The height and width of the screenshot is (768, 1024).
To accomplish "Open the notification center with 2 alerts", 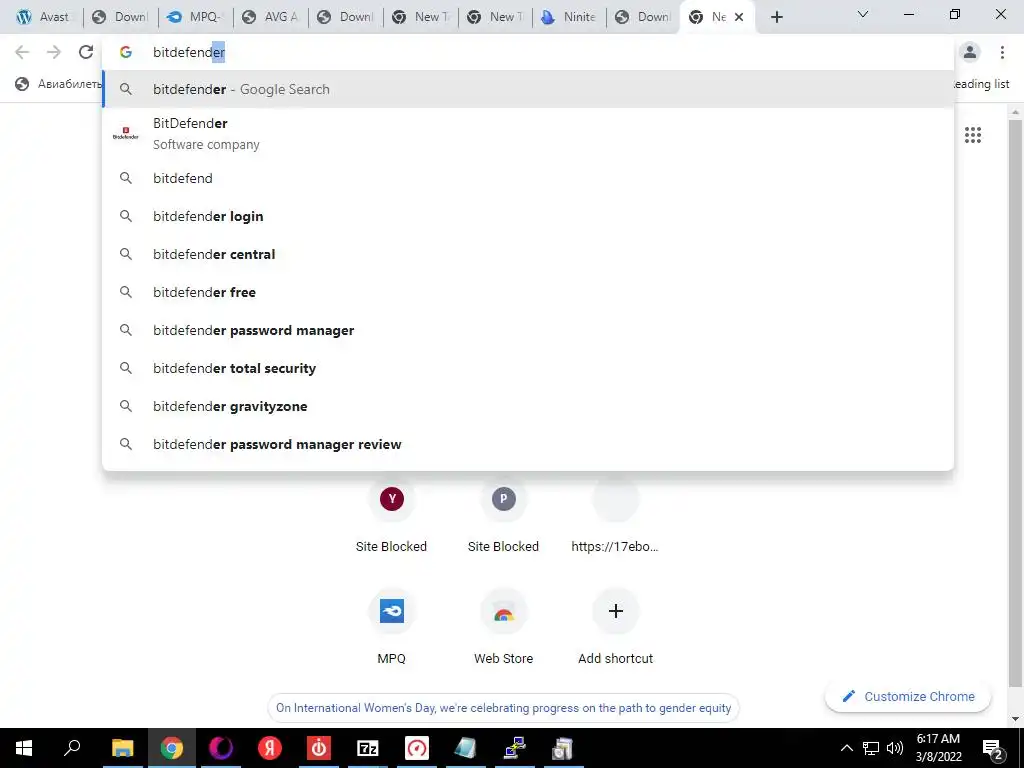I will (992, 748).
